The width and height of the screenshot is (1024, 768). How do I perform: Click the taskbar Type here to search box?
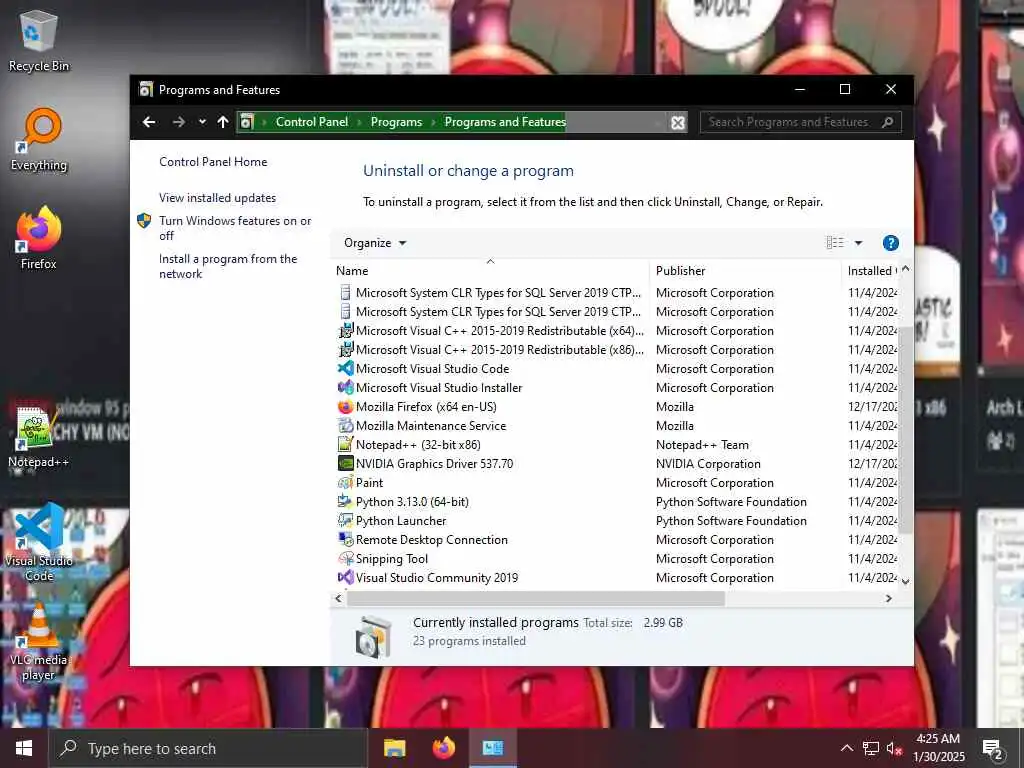208,748
